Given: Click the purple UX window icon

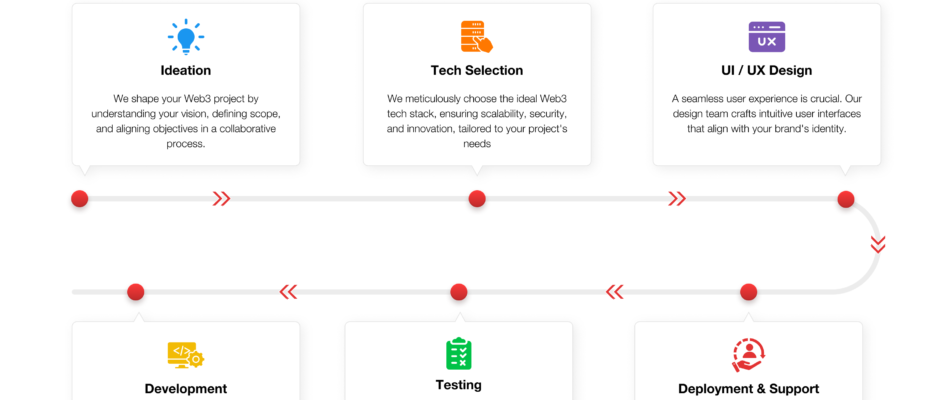Looking at the screenshot, I should click(767, 37).
